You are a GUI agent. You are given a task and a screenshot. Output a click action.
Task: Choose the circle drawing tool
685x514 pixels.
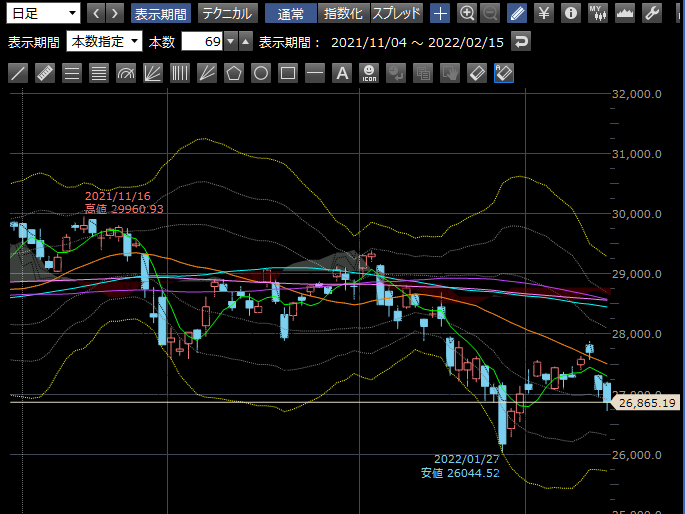261,73
